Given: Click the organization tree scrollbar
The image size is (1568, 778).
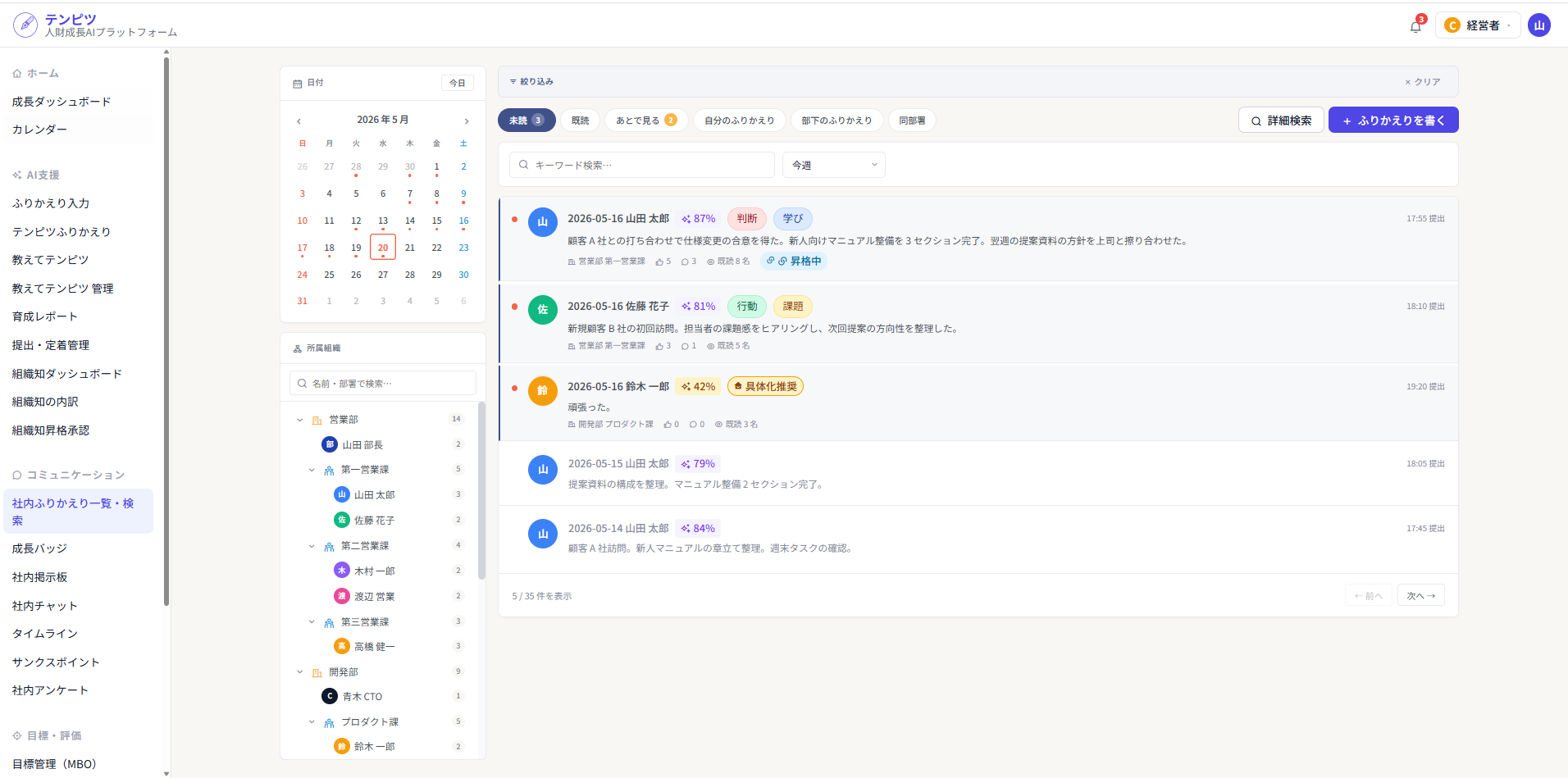Looking at the screenshot, I should [x=481, y=490].
